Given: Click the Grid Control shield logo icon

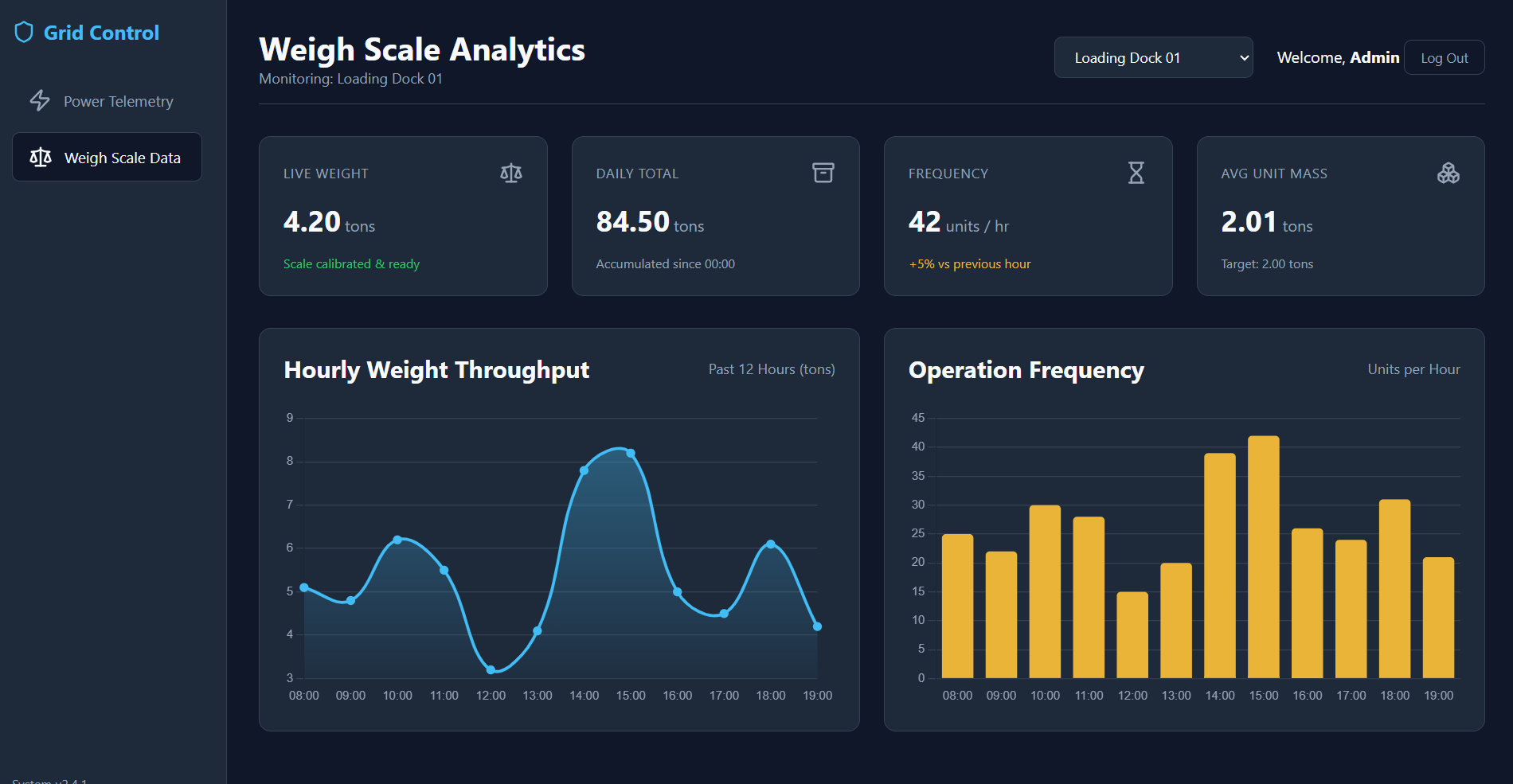Looking at the screenshot, I should (24, 33).
